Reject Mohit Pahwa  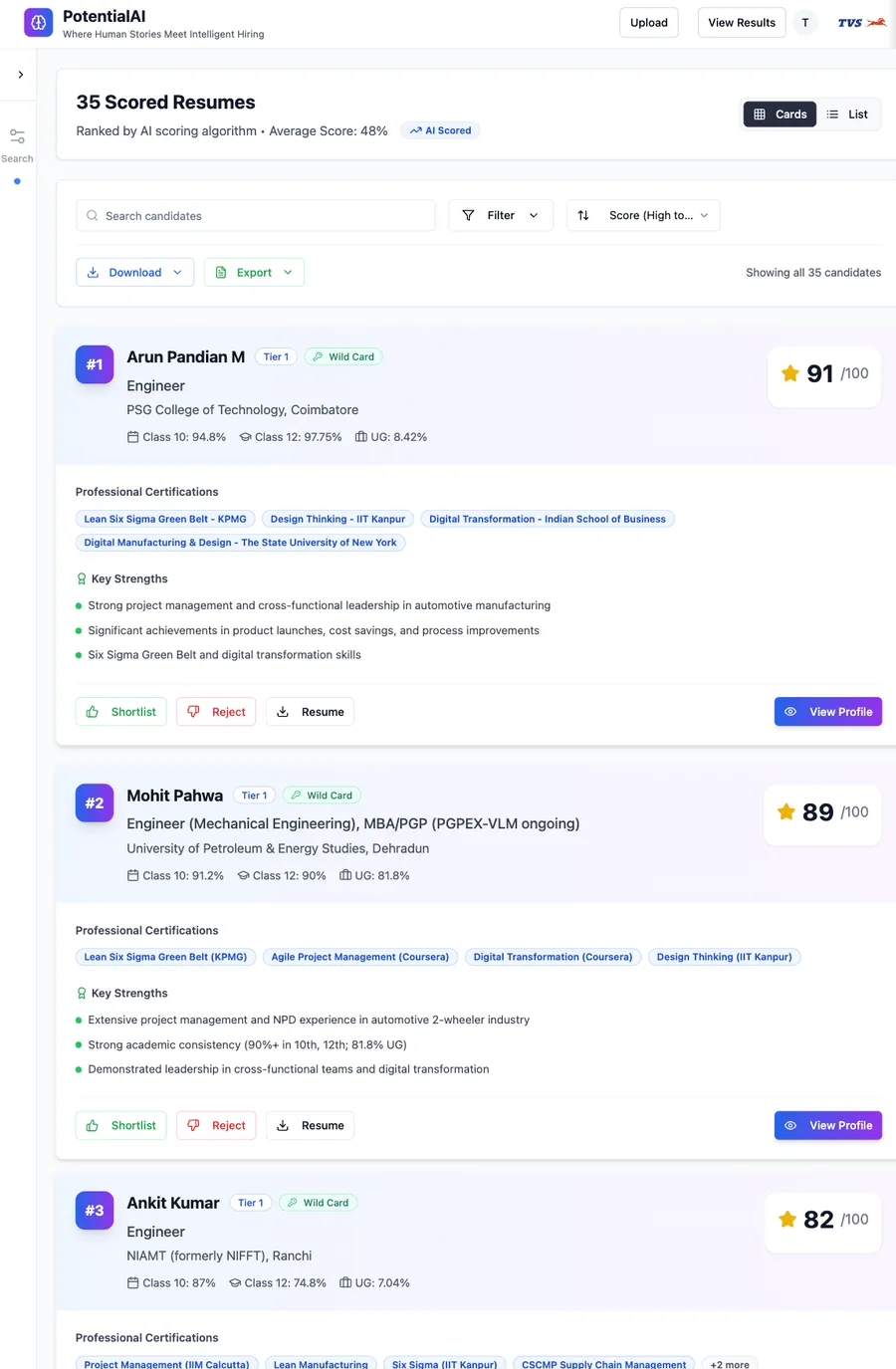(x=216, y=1125)
